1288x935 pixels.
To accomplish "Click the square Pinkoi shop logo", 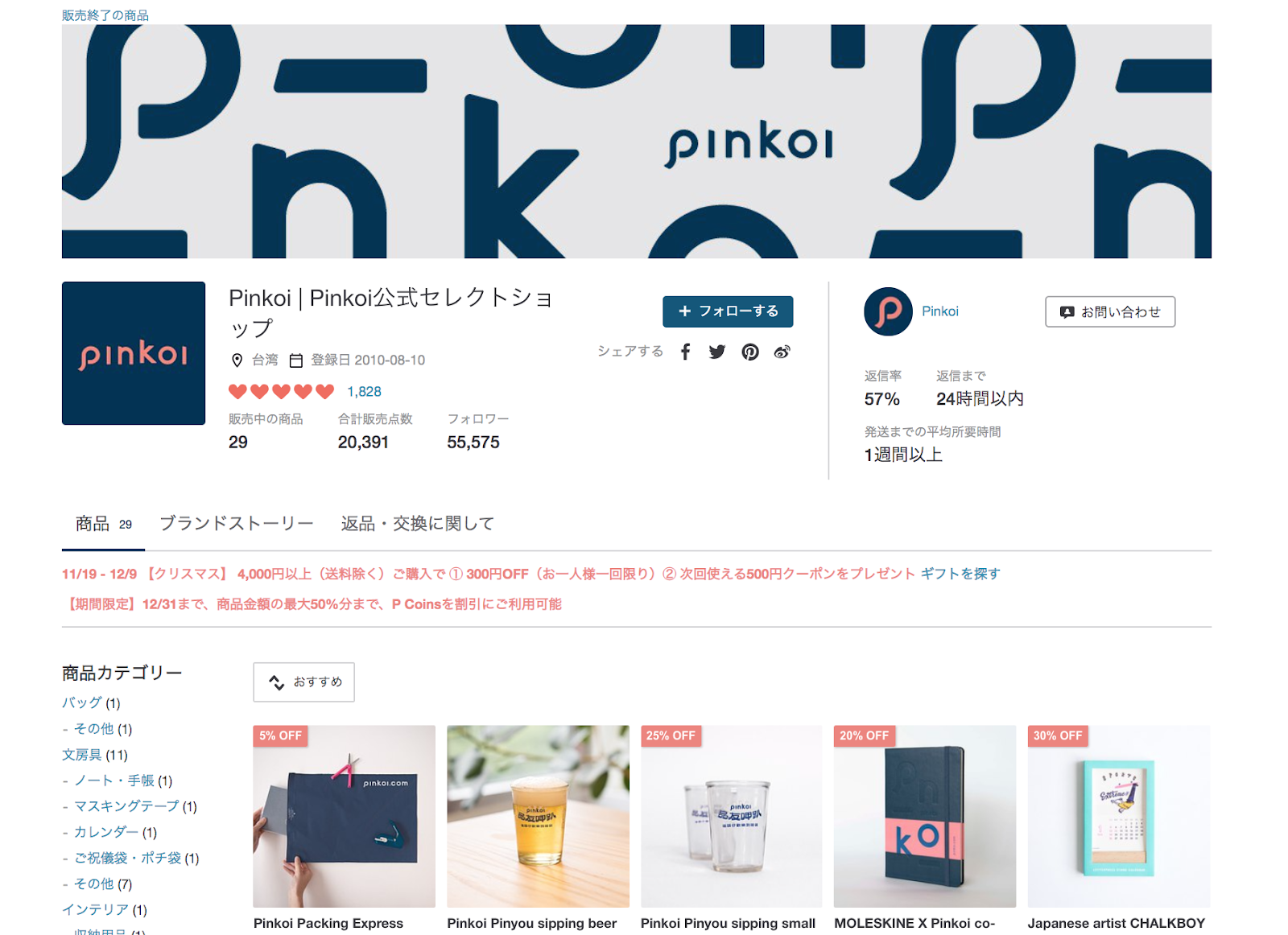I will [134, 353].
